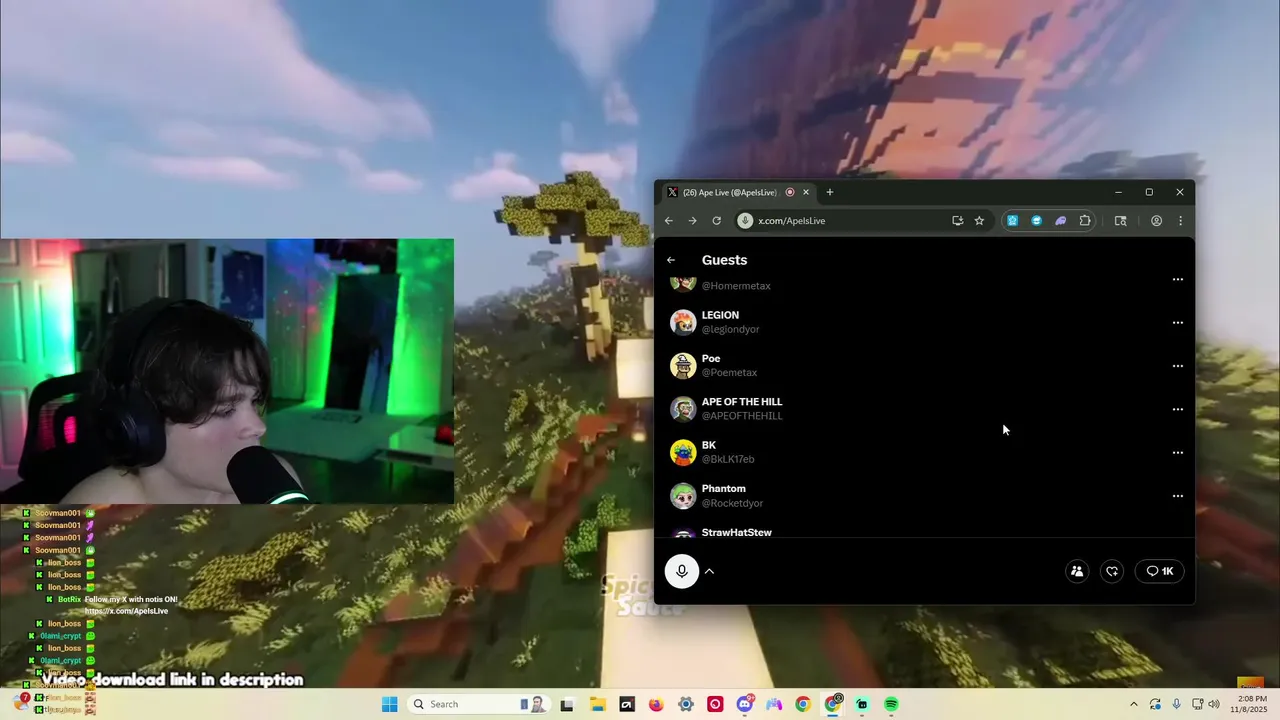1280x720 pixels.
Task: Expand microphone options chevron
Action: [x=709, y=571]
